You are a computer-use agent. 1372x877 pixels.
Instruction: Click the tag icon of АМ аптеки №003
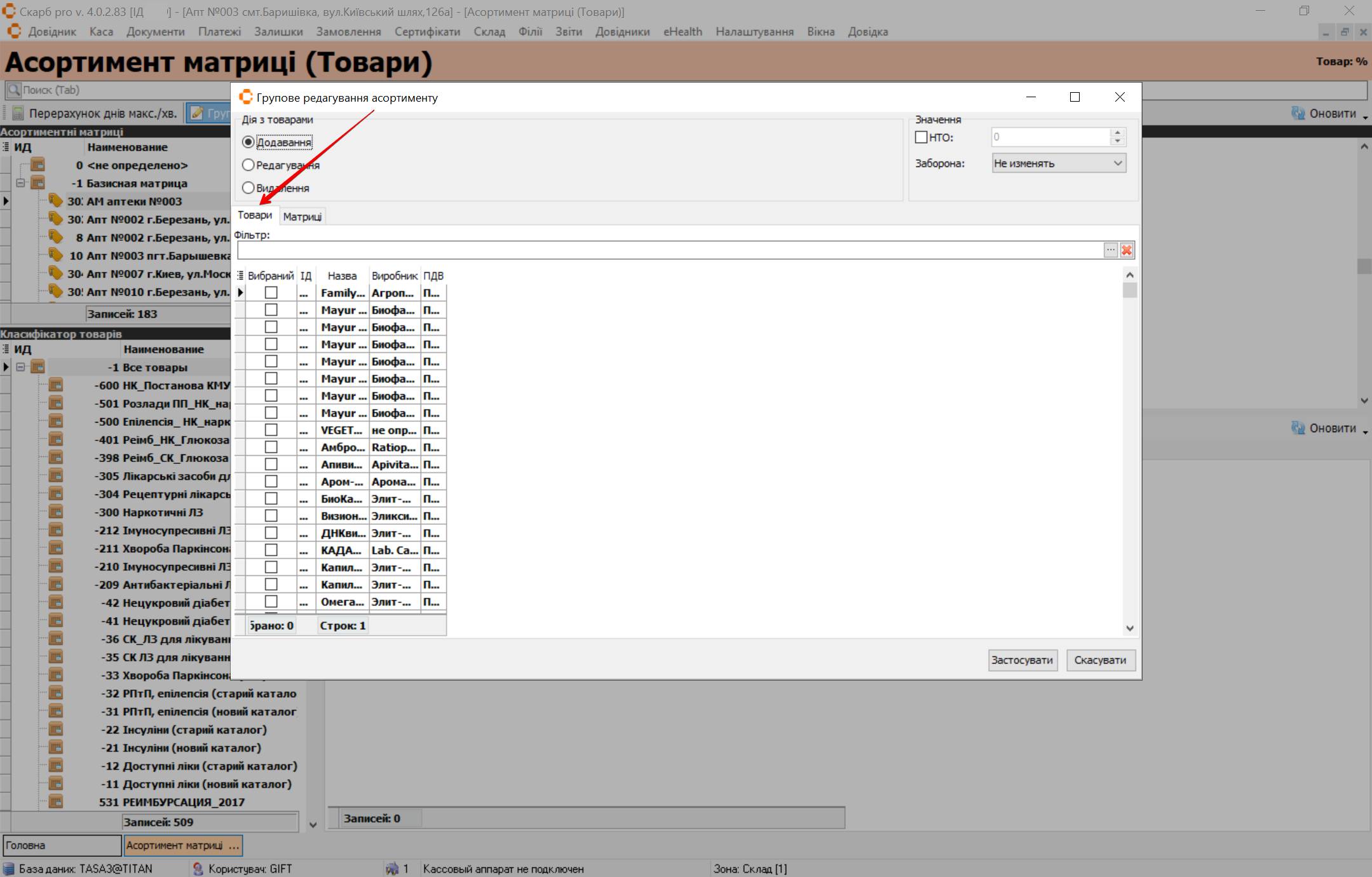[x=55, y=201]
